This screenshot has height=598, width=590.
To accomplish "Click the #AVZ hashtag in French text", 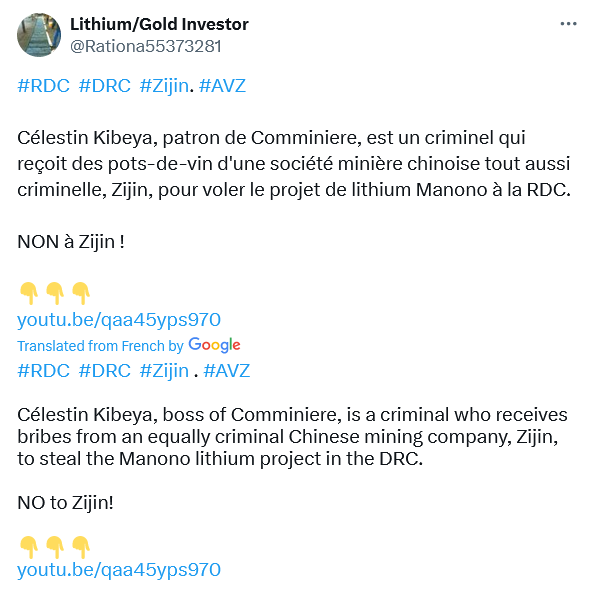I will tap(222, 86).
